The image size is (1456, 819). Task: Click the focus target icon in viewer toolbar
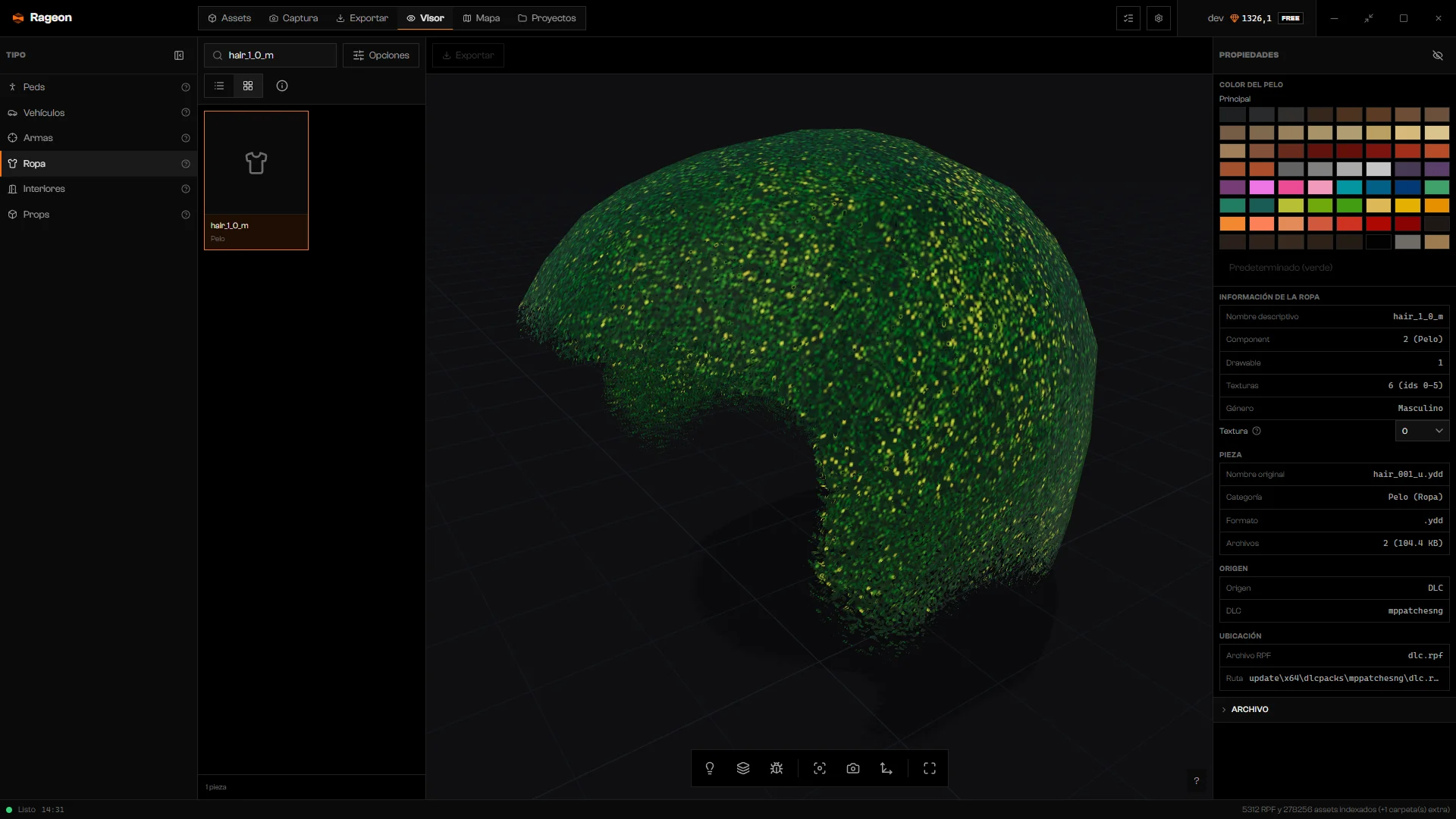coord(820,768)
